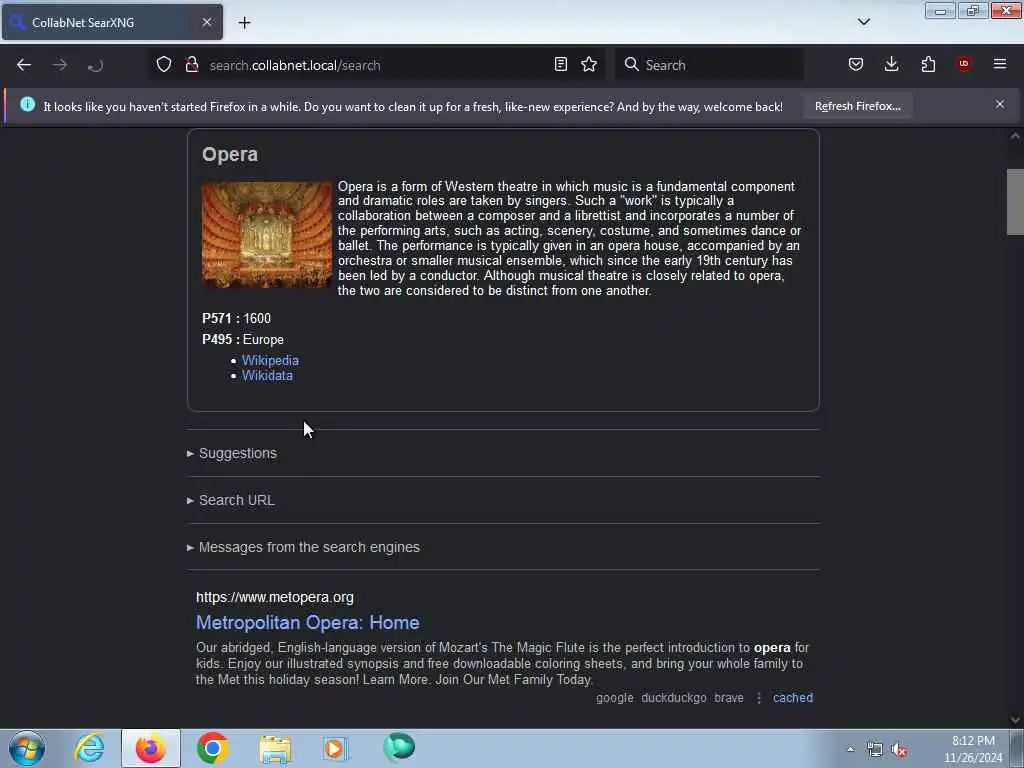Open the Pocket save icon

tap(856, 65)
